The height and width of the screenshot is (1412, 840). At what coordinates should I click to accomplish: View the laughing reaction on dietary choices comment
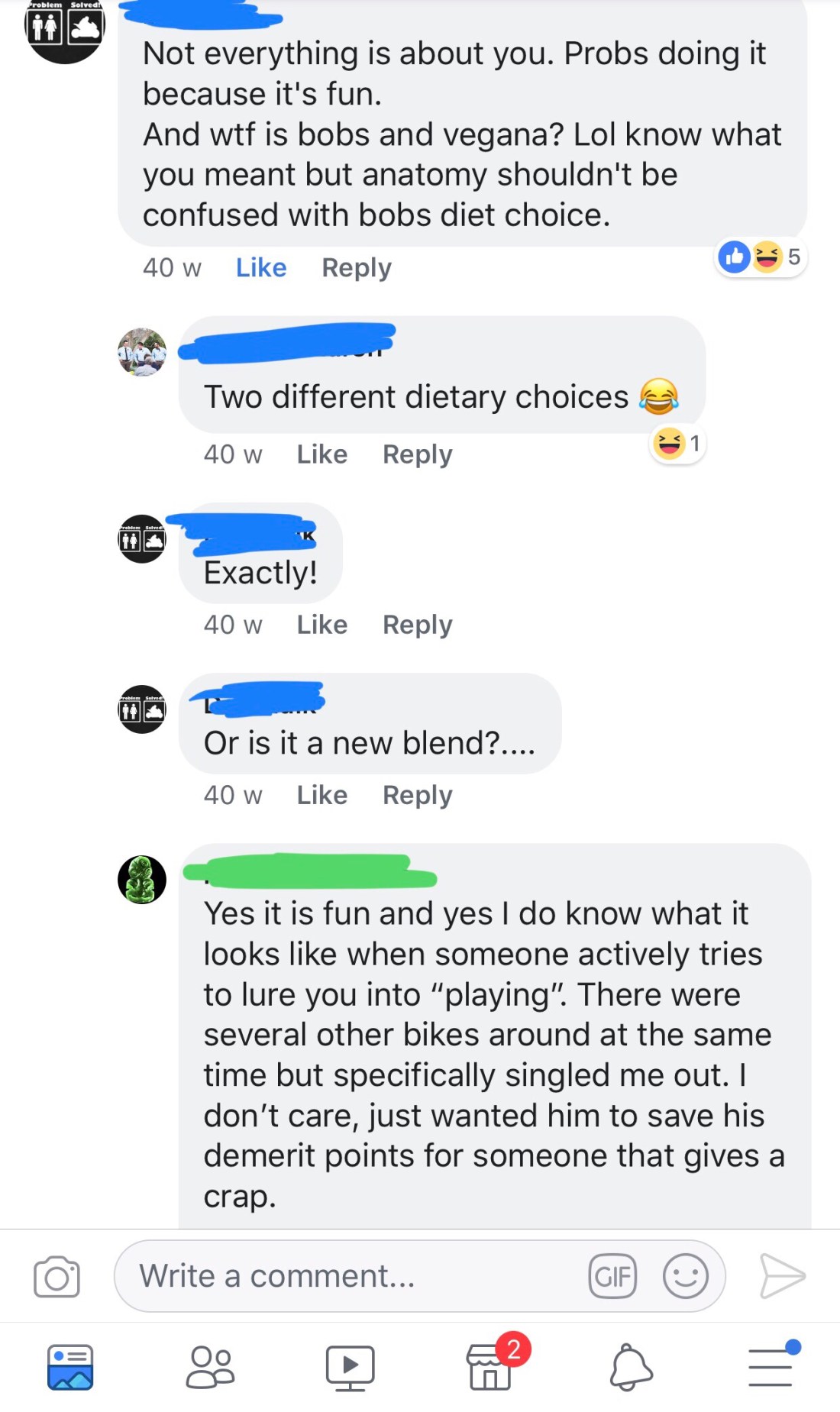677,443
